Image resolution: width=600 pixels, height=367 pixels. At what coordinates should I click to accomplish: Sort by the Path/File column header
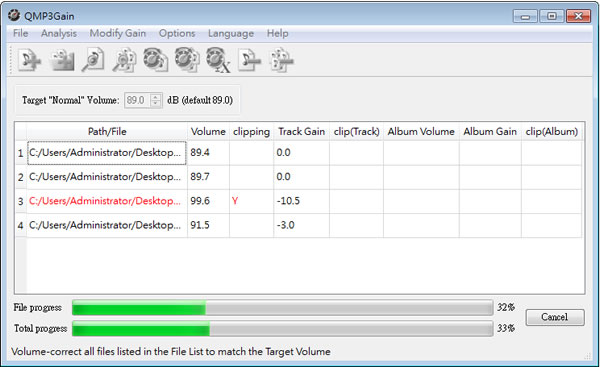(107, 132)
